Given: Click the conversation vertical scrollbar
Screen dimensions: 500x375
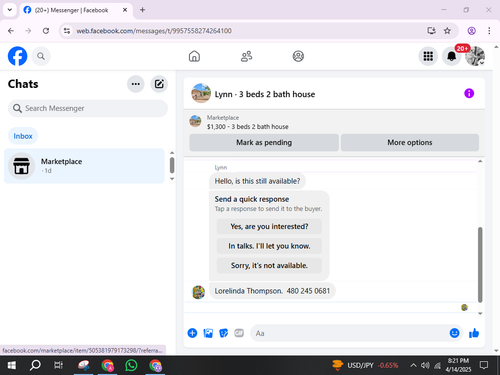Looking at the screenshot, I should pyautogui.click(x=480, y=265).
